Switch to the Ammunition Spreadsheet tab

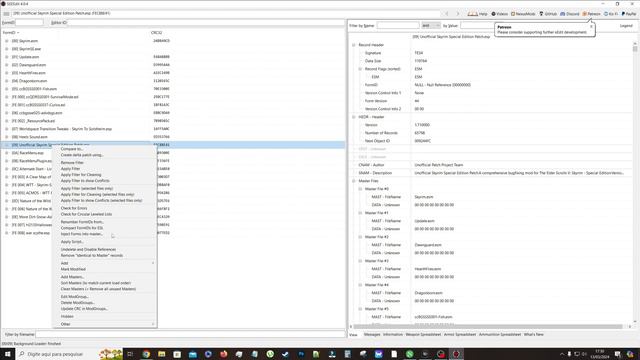(500, 335)
